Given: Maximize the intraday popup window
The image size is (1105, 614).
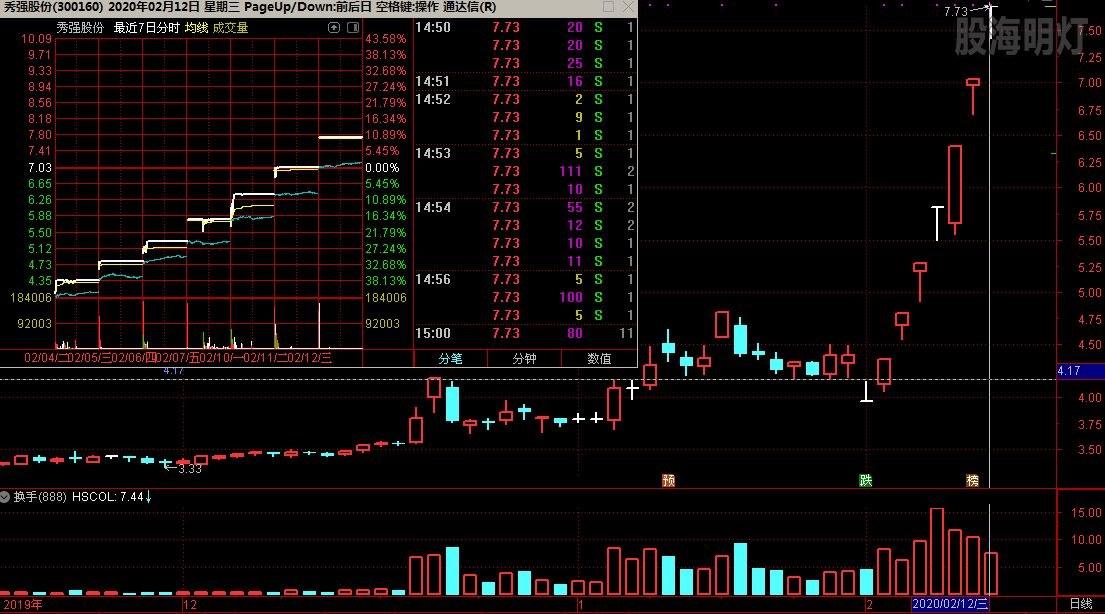Looking at the screenshot, I should coord(608,7).
